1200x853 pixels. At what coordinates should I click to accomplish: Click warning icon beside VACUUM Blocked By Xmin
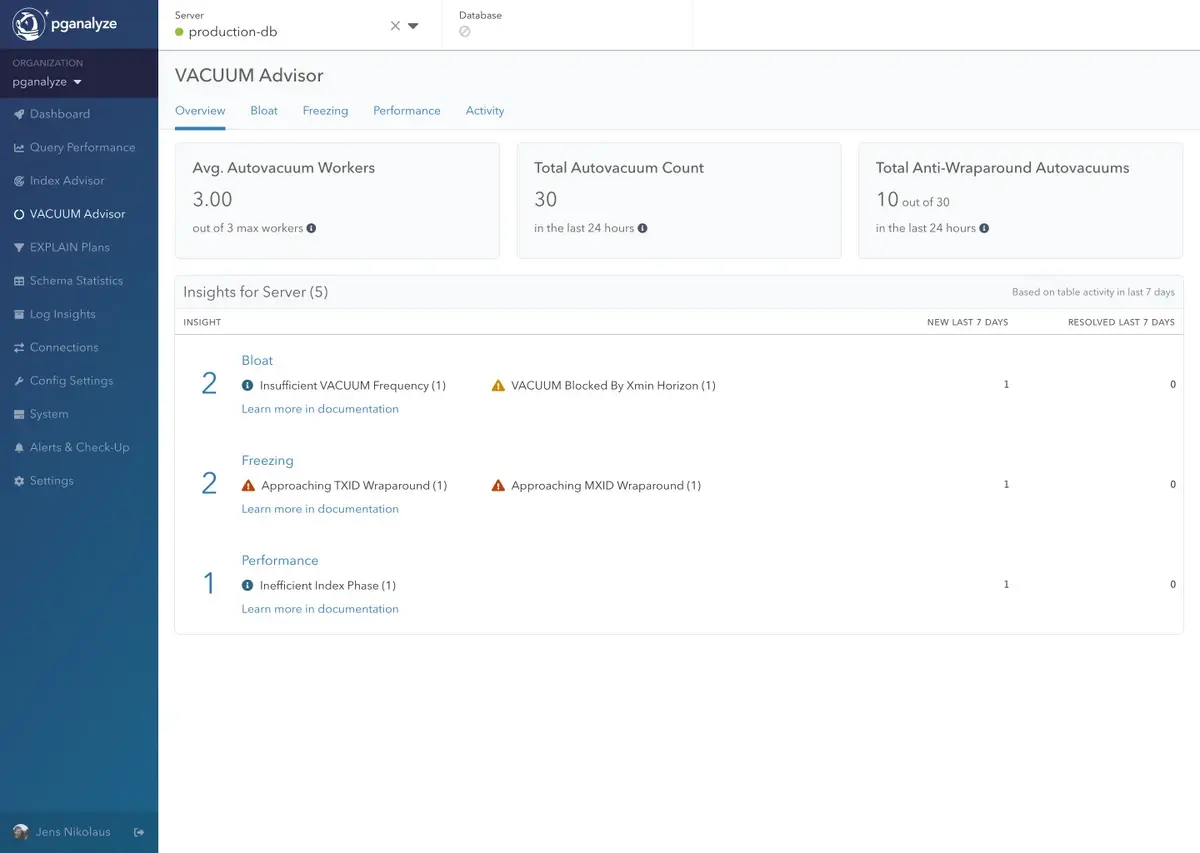click(498, 385)
